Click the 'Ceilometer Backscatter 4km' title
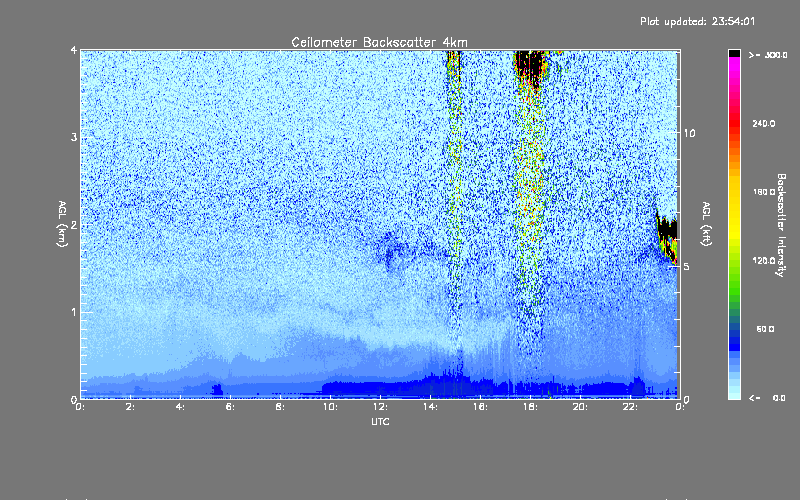Viewport: 800px width, 500px height. click(379, 42)
